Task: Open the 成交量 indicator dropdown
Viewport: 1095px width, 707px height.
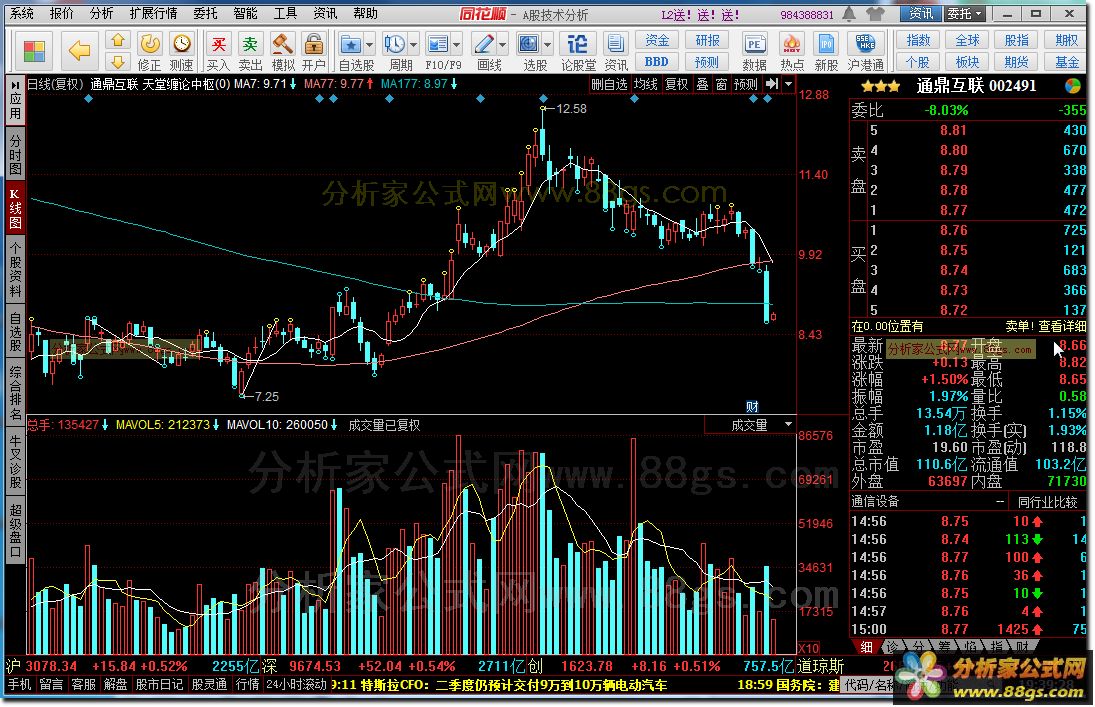Action: pyautogui.click(x=788, y=424)
